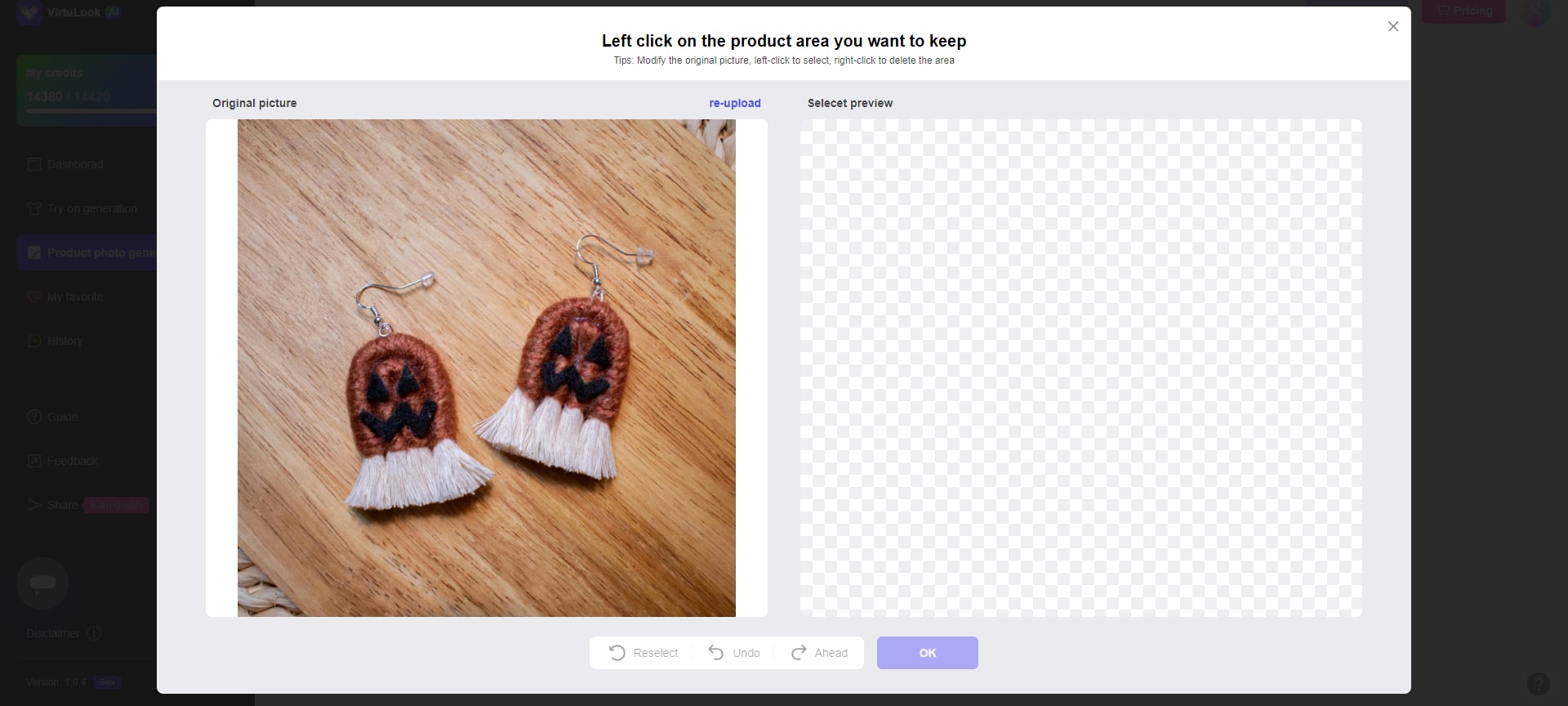
Task: Click the Disclaimer info icon
Action: point(94,633)
